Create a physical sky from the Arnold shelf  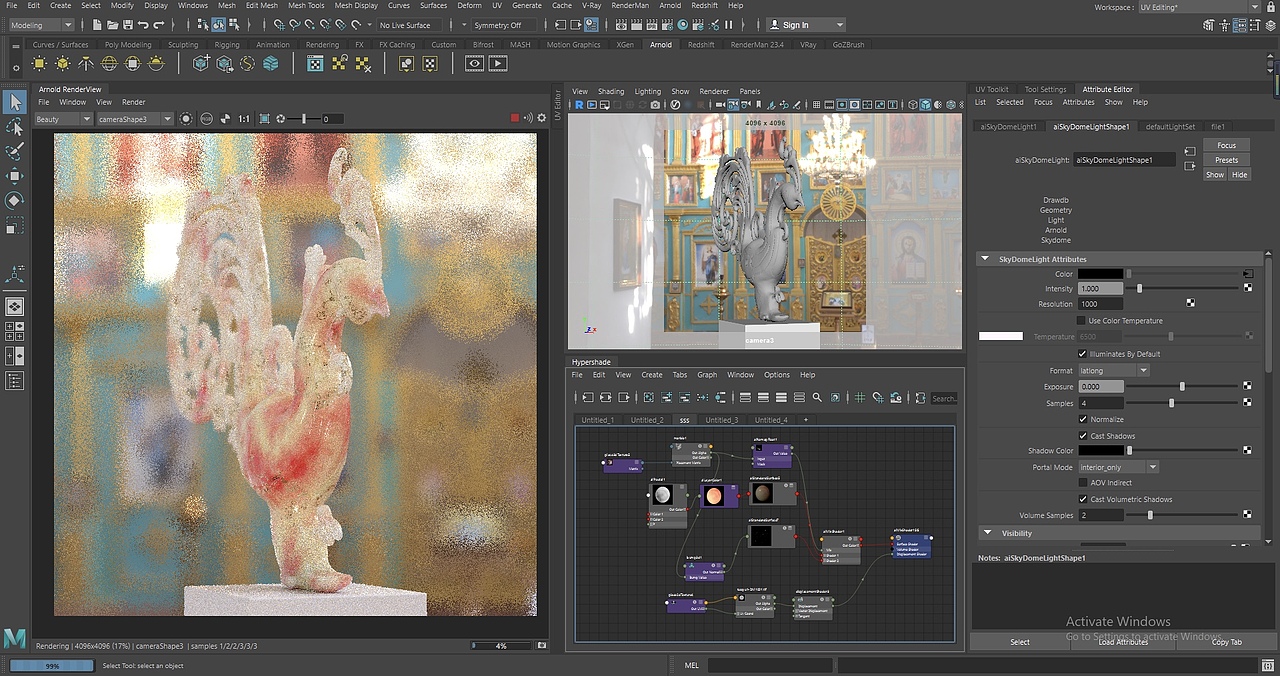[x=157, y=63]
